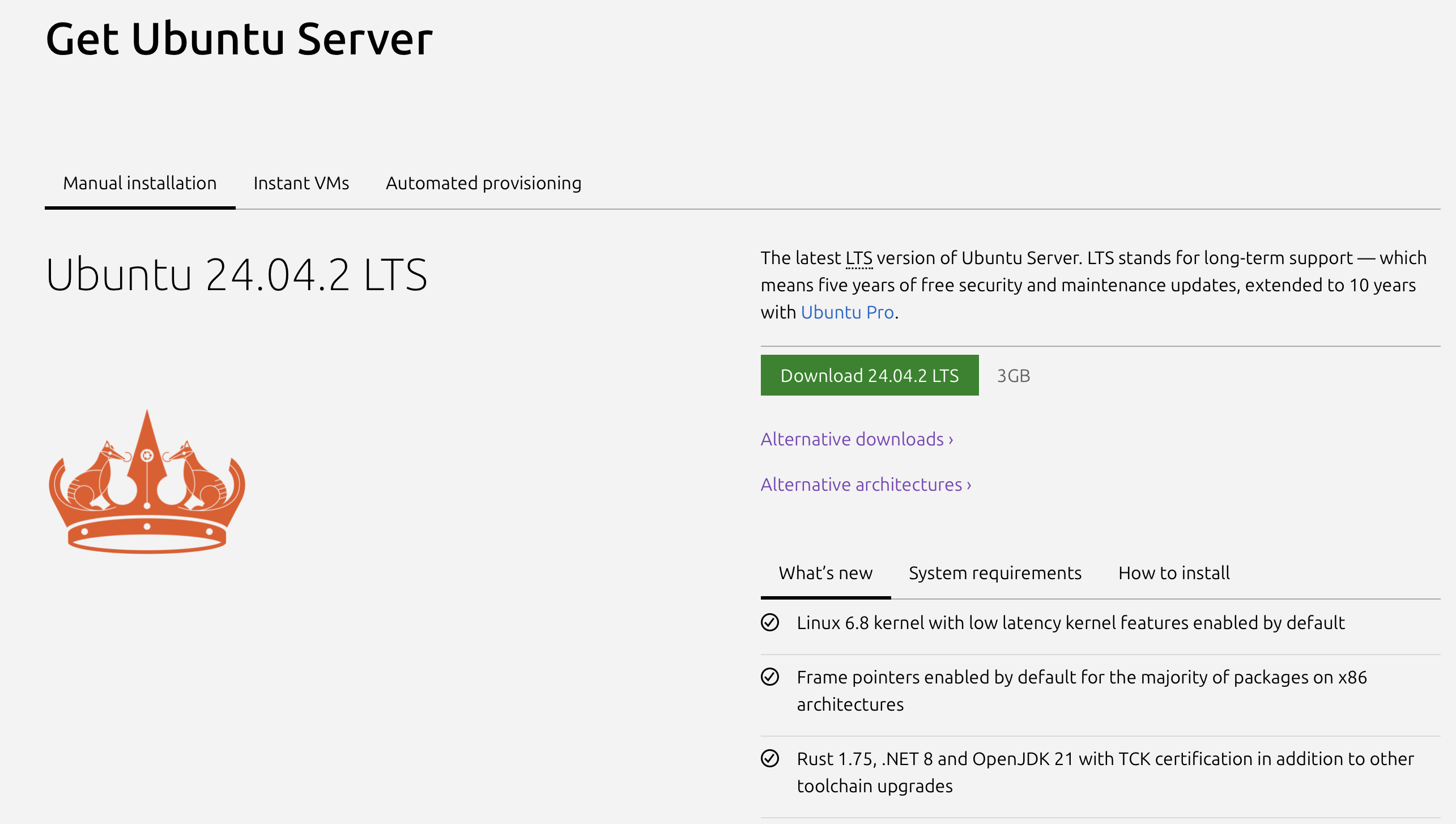Follow the Ubuntu Pro link
This screenshot has height=824, width=1456.
tap(847, 312)
